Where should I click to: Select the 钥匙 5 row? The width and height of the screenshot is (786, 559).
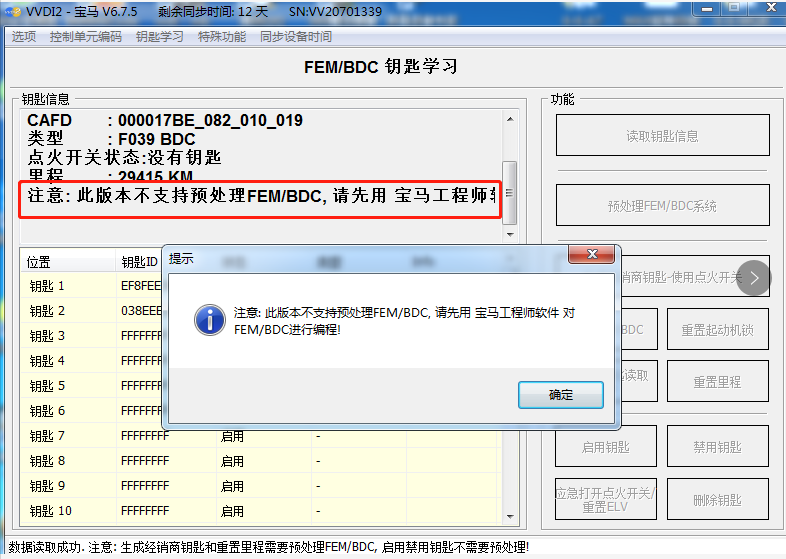93,386
